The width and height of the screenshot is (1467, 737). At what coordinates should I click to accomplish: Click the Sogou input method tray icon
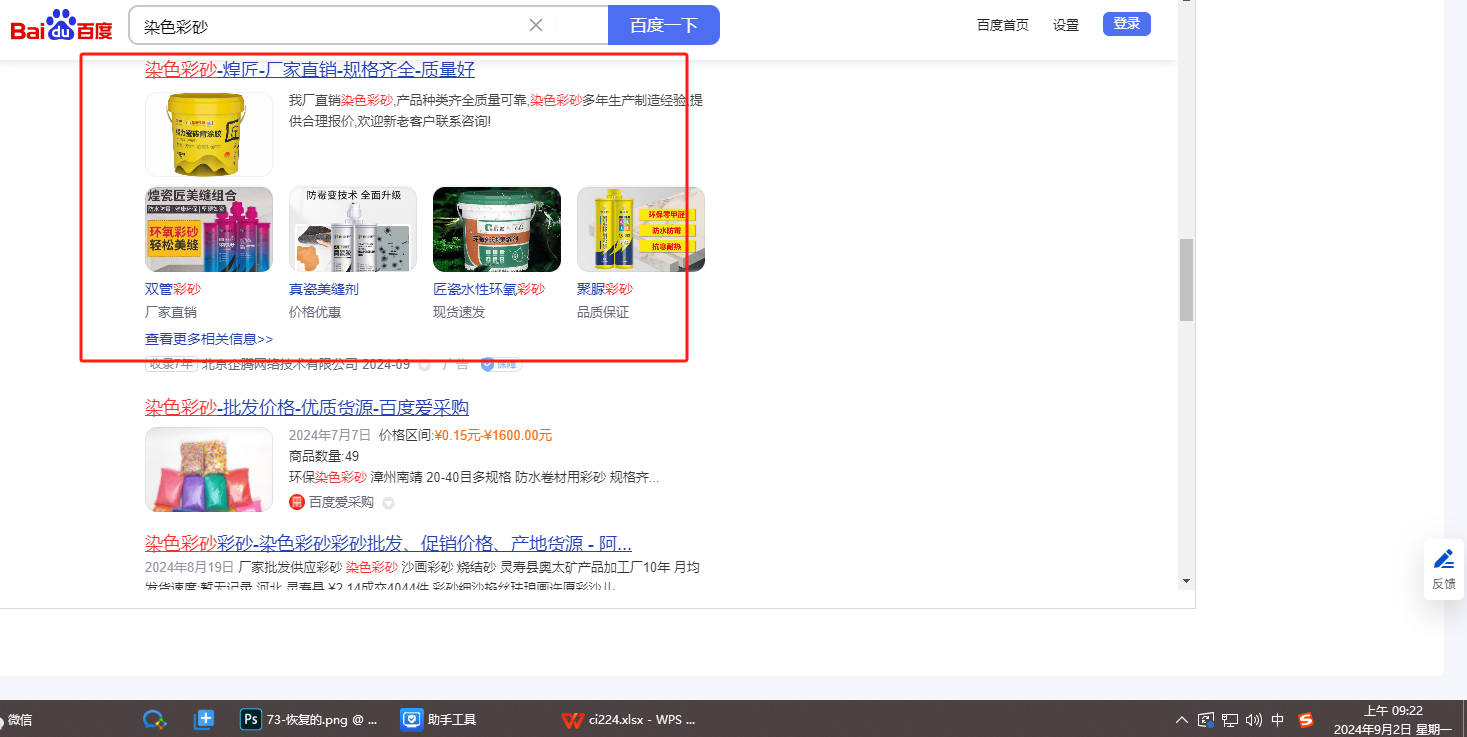[x=1305, y=719]
